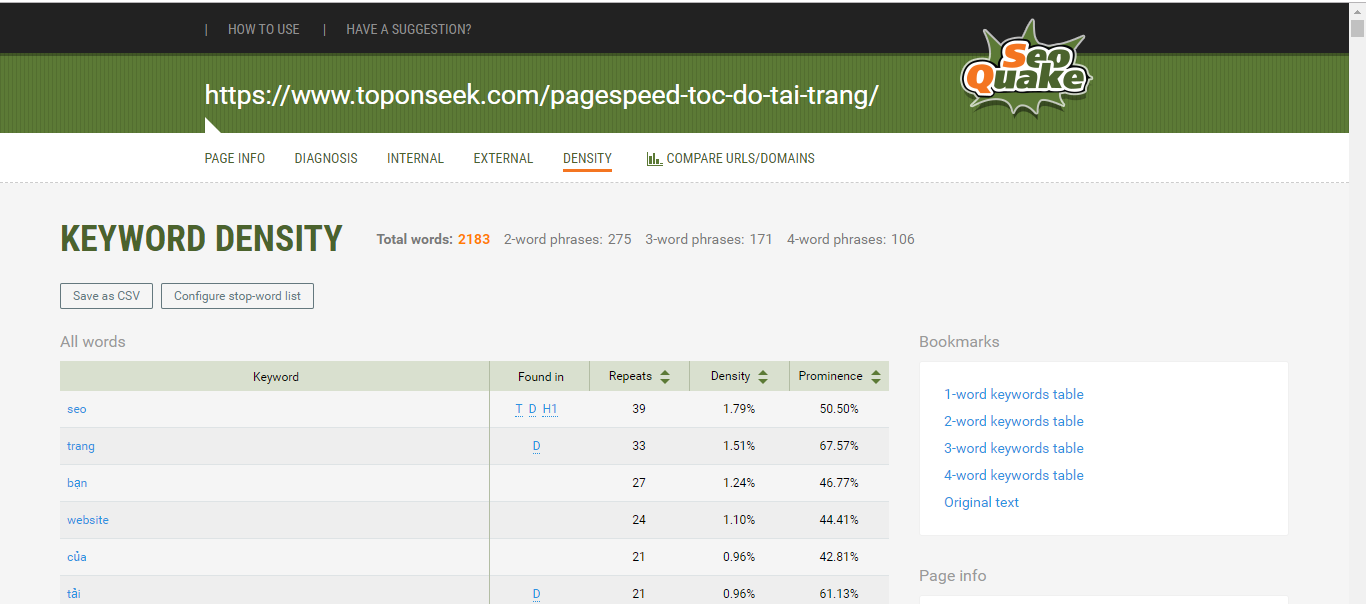The width and height of the screenshot is (1366, 604).
Task: Click the vertical page scrollbar
Action: (1356, 300)
